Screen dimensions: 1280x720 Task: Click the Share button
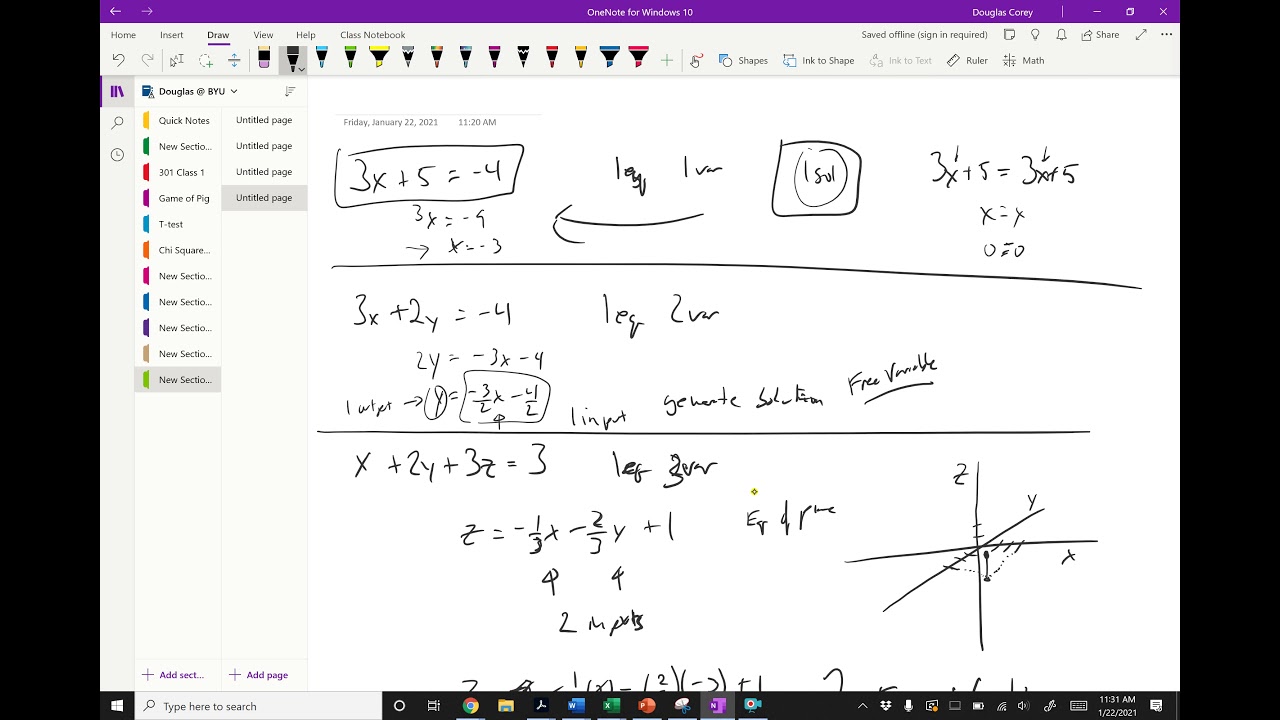click(x=1100, y=35)
